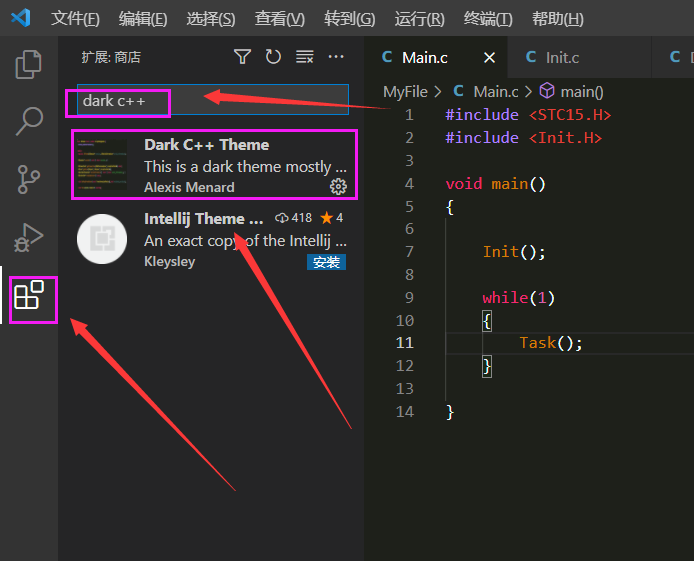Screen dimensions: 694x561
Task: Open the Extensions view icon
Action: pos(28,295)
